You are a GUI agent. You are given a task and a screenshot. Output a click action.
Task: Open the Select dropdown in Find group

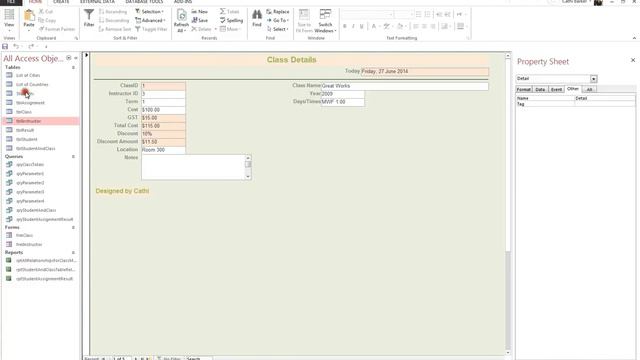(x=278, y=29)
